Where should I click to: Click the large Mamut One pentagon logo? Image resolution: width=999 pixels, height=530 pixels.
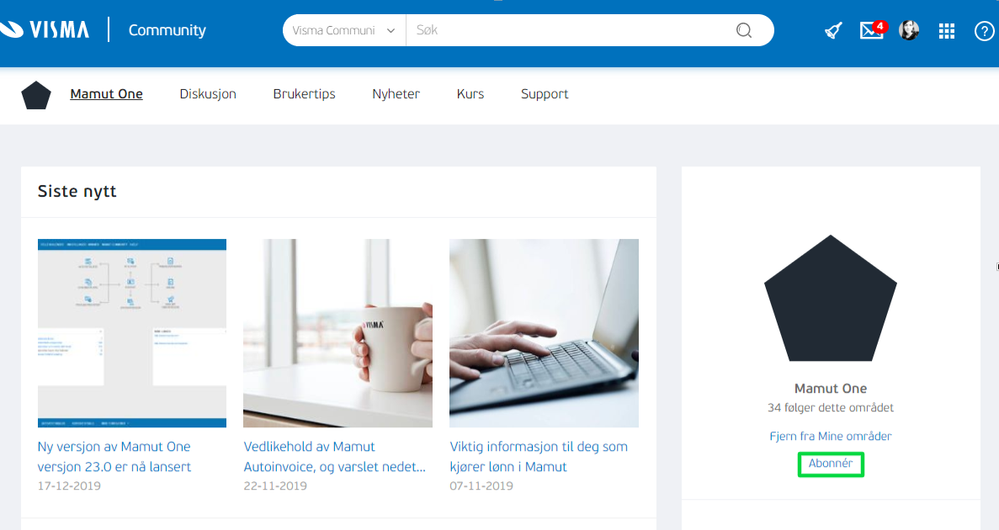pos(830,298)
